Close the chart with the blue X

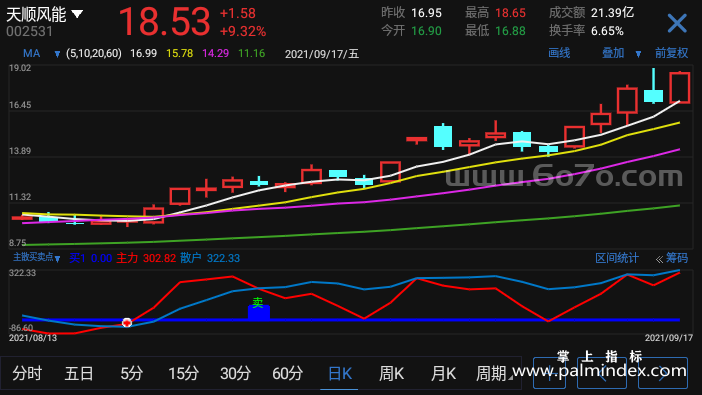coord(676,23)
